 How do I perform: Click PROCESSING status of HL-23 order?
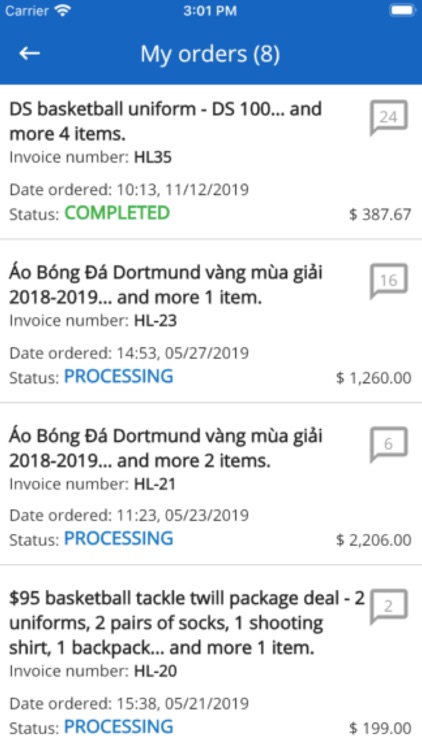119,376
